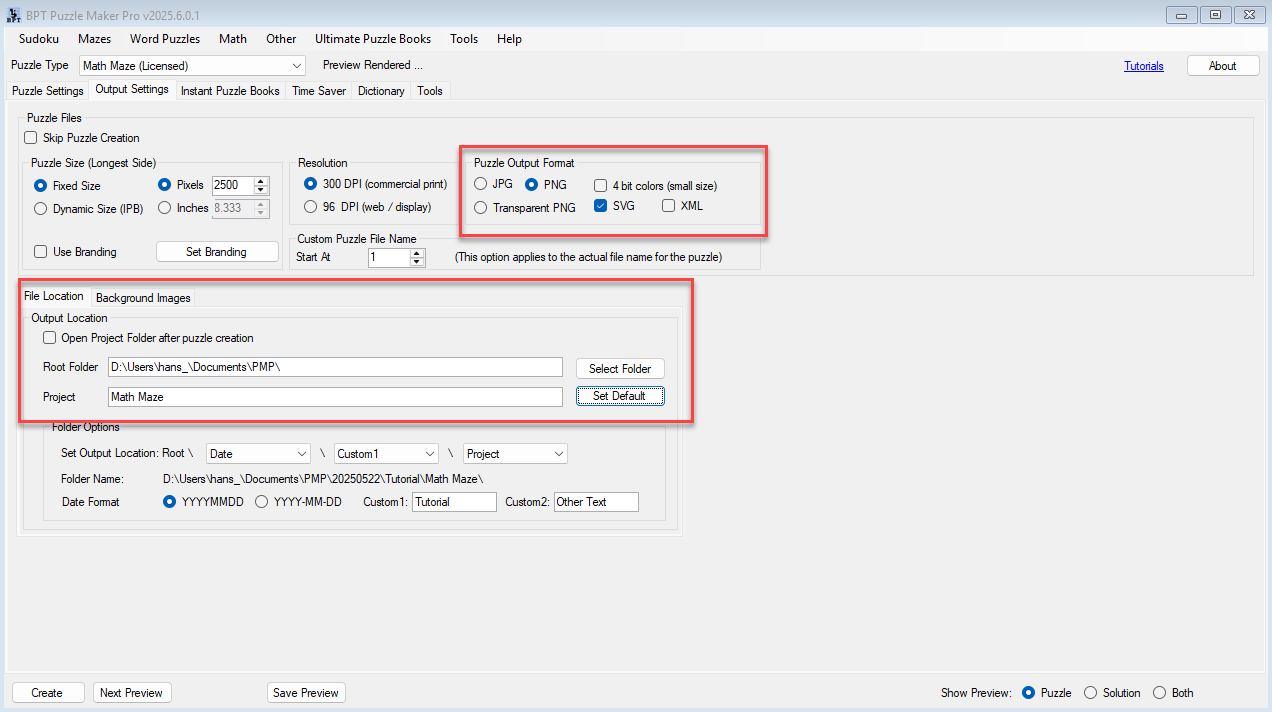Open the Word Puzzles menu
Viewport: 1272px width, 712px height.
point(165,39)
